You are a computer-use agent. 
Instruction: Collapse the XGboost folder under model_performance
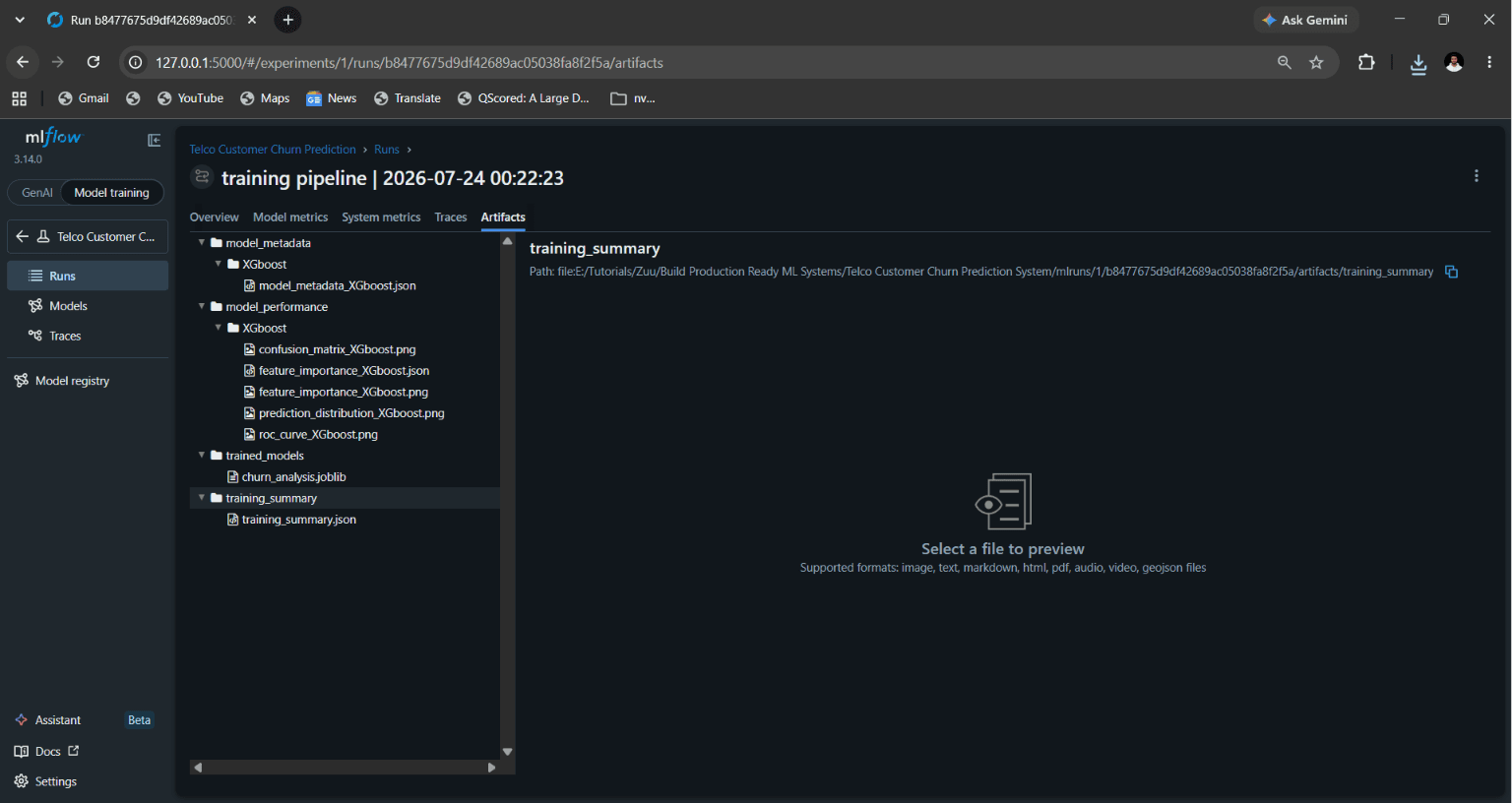tap(219, 328)
